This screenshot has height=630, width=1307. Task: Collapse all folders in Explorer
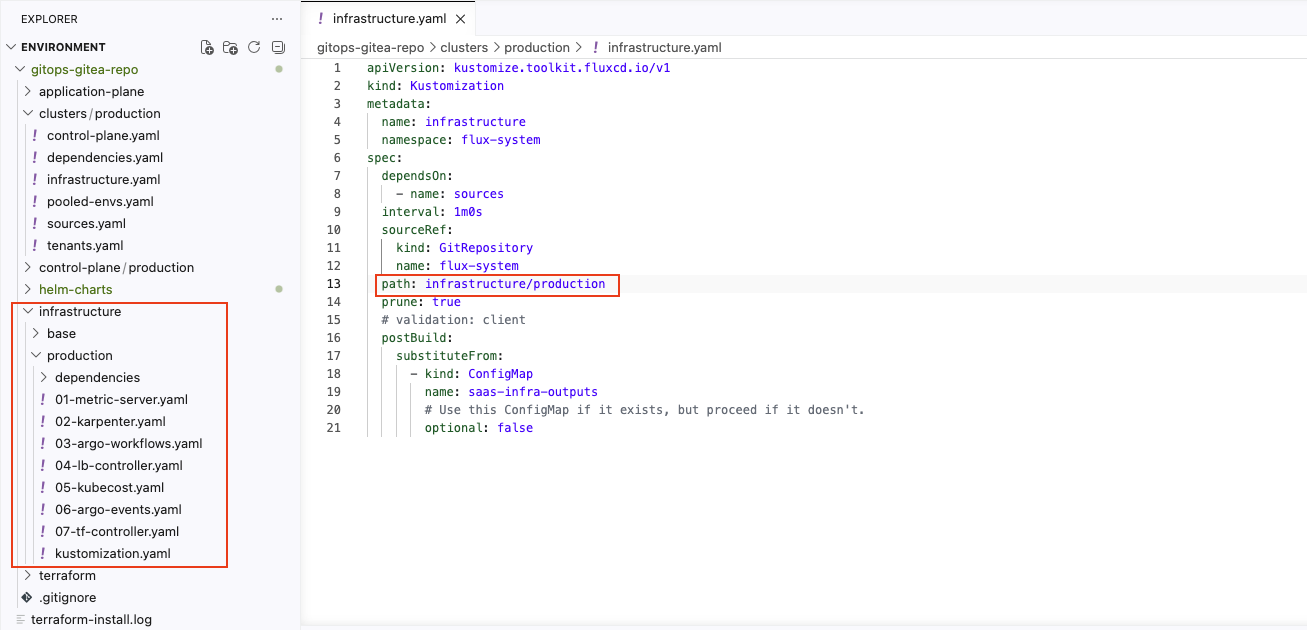278,47
